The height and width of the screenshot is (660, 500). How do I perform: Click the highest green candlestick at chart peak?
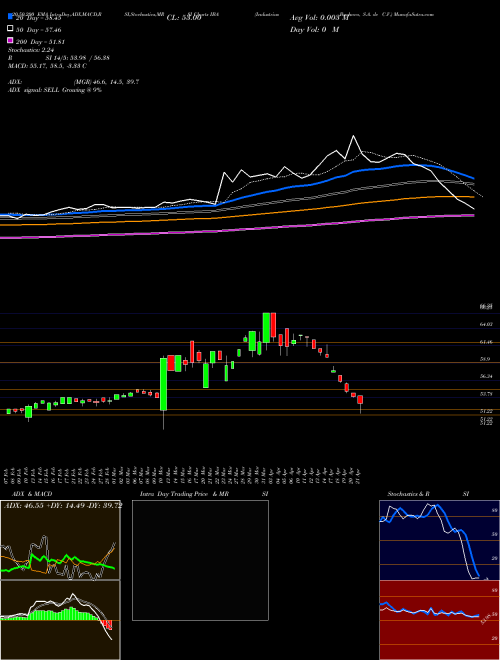pyautogui.click(x=266, y=327)
